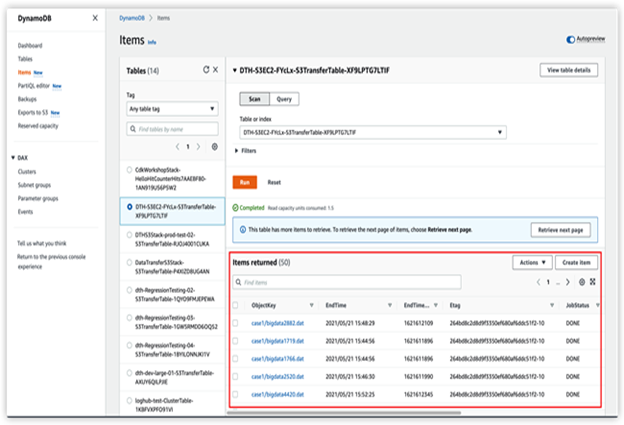The image size is (624, 425).
Task: Click the Find items search field
Action: point(347,282)
